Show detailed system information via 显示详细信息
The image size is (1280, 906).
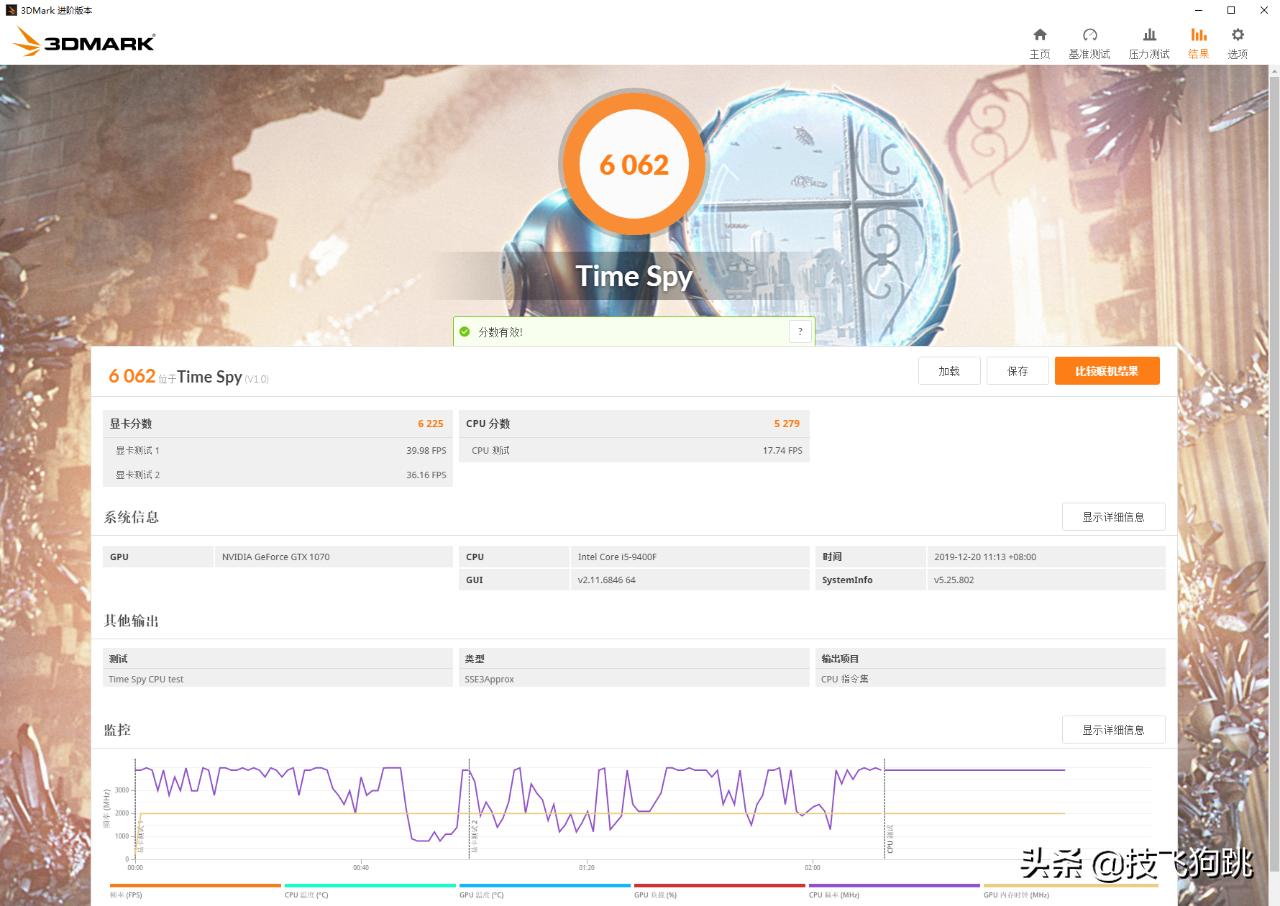click(1113, 516)
